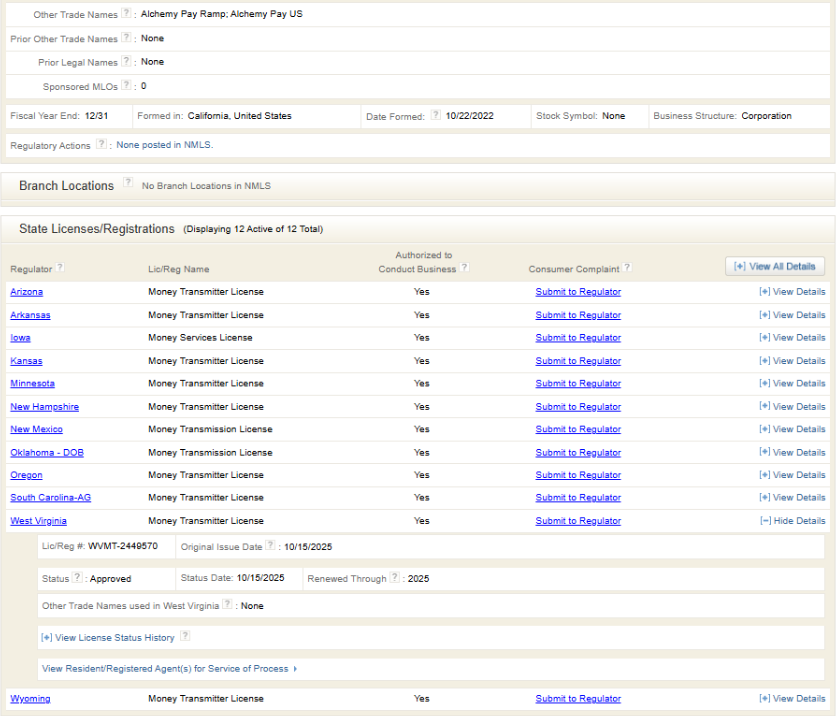
Task: Expand View Details for Wyoming license
Action: click(793, 699)
